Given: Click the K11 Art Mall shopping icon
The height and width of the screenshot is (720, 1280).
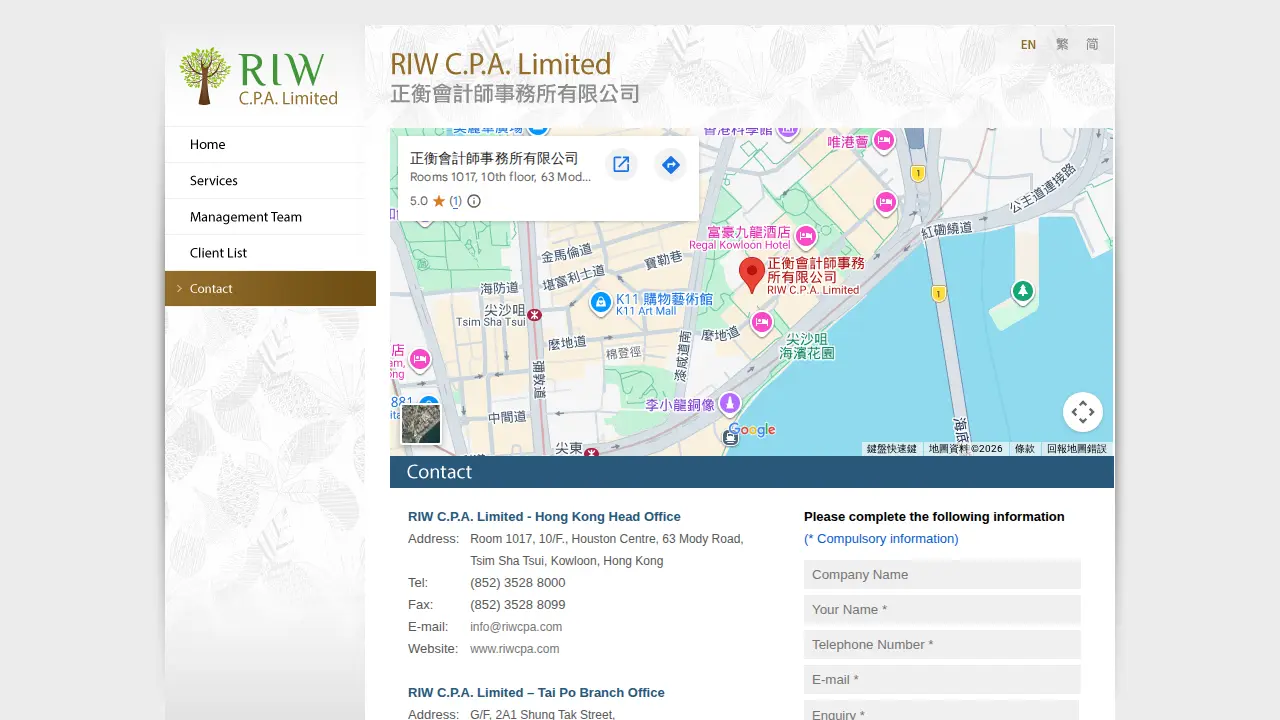Looking at the screenshot, I should (x=600, y=302).
